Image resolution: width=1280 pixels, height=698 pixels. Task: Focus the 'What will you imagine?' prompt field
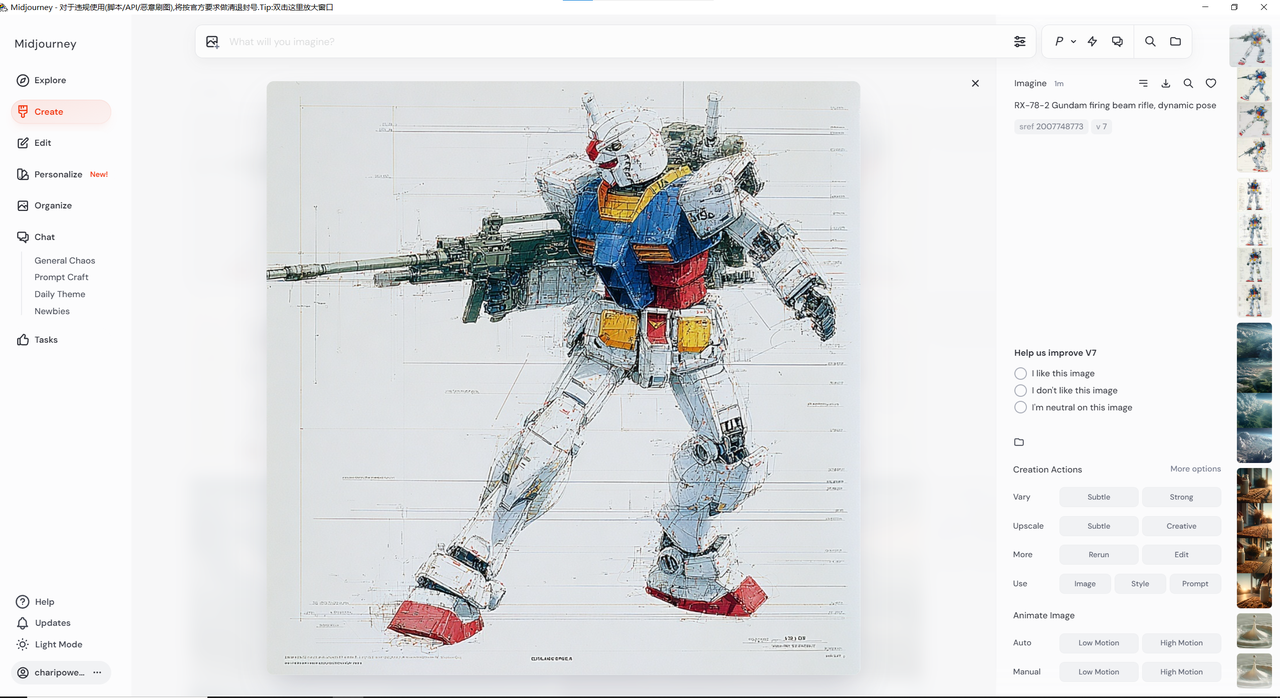tap(615, 42)
